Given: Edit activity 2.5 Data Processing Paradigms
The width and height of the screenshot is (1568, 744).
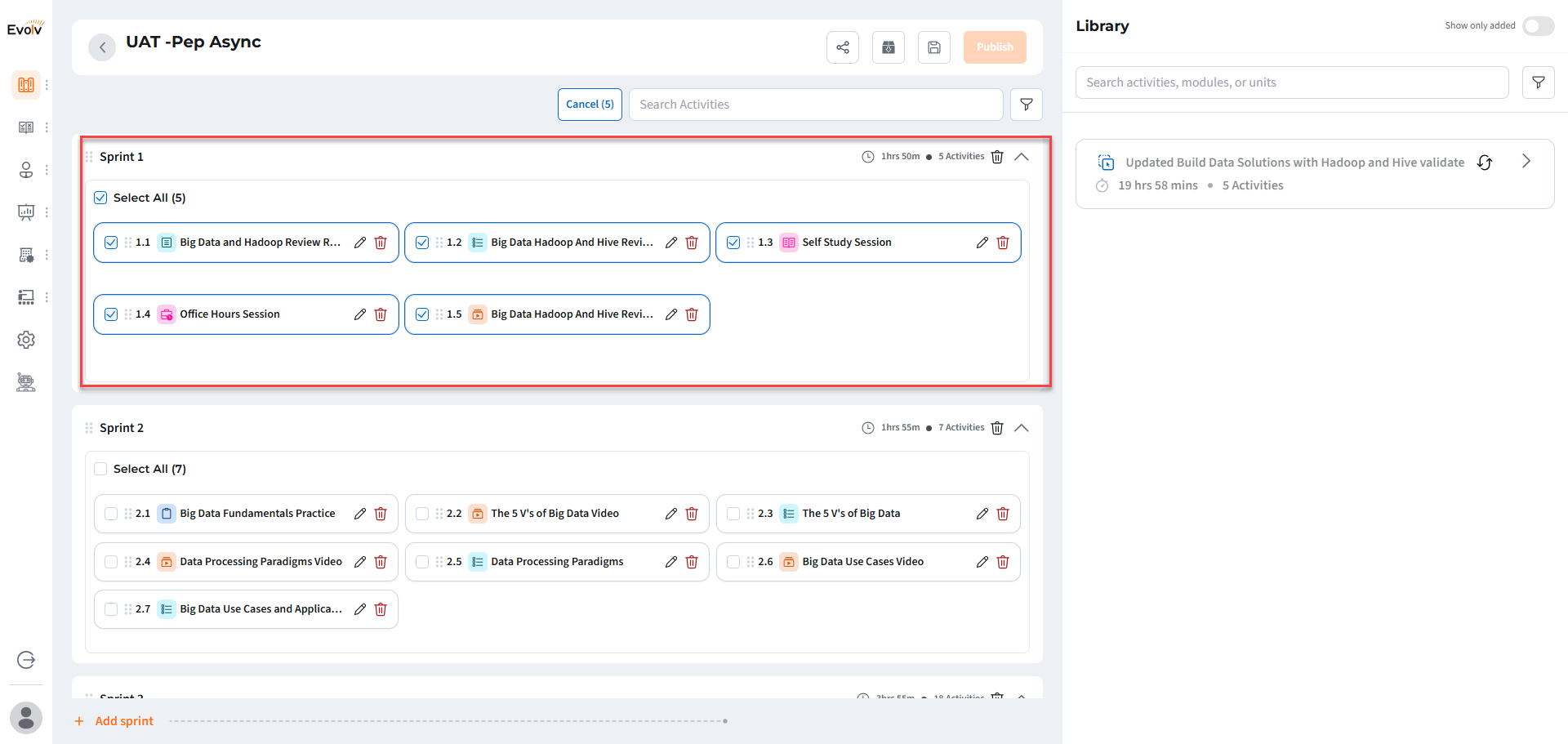Looking at the screenshot, I should (x=671, y=562).
